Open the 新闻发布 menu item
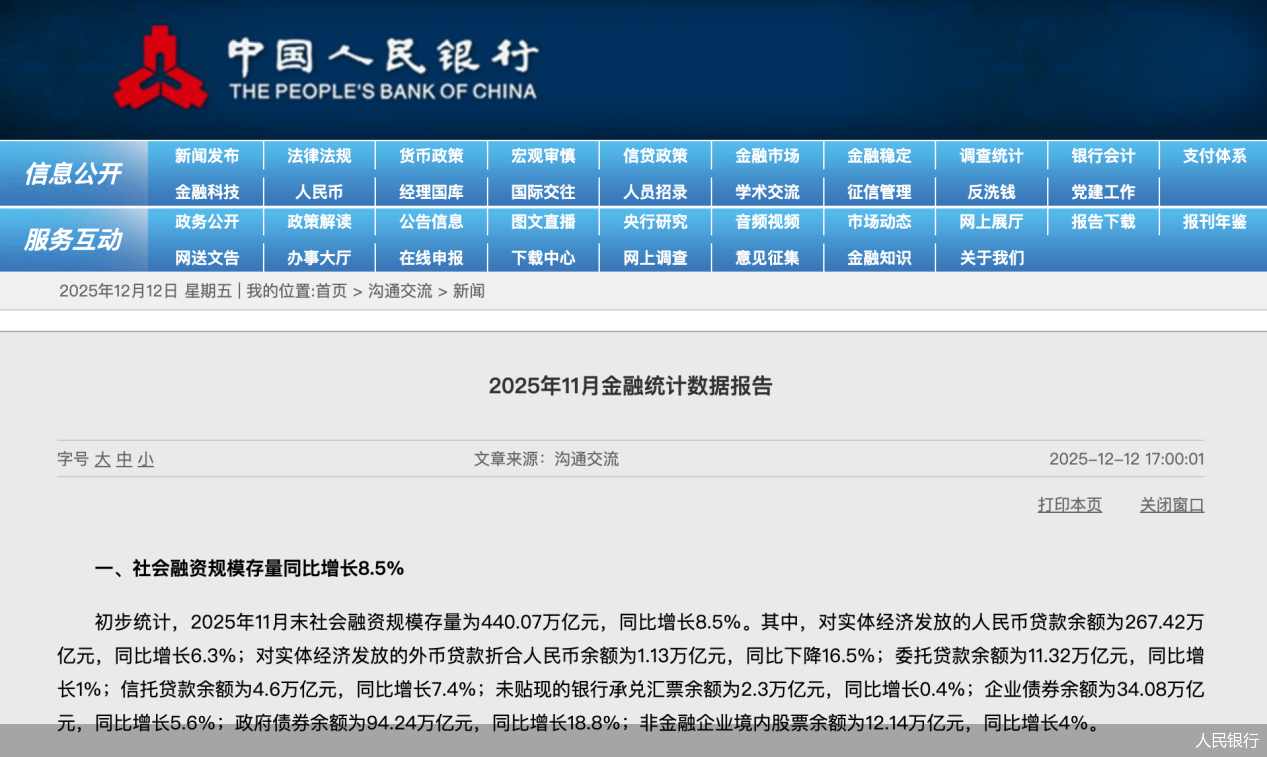Image resolution: width=1267 pixels, height=757 pixels. (x=207, y=156)
